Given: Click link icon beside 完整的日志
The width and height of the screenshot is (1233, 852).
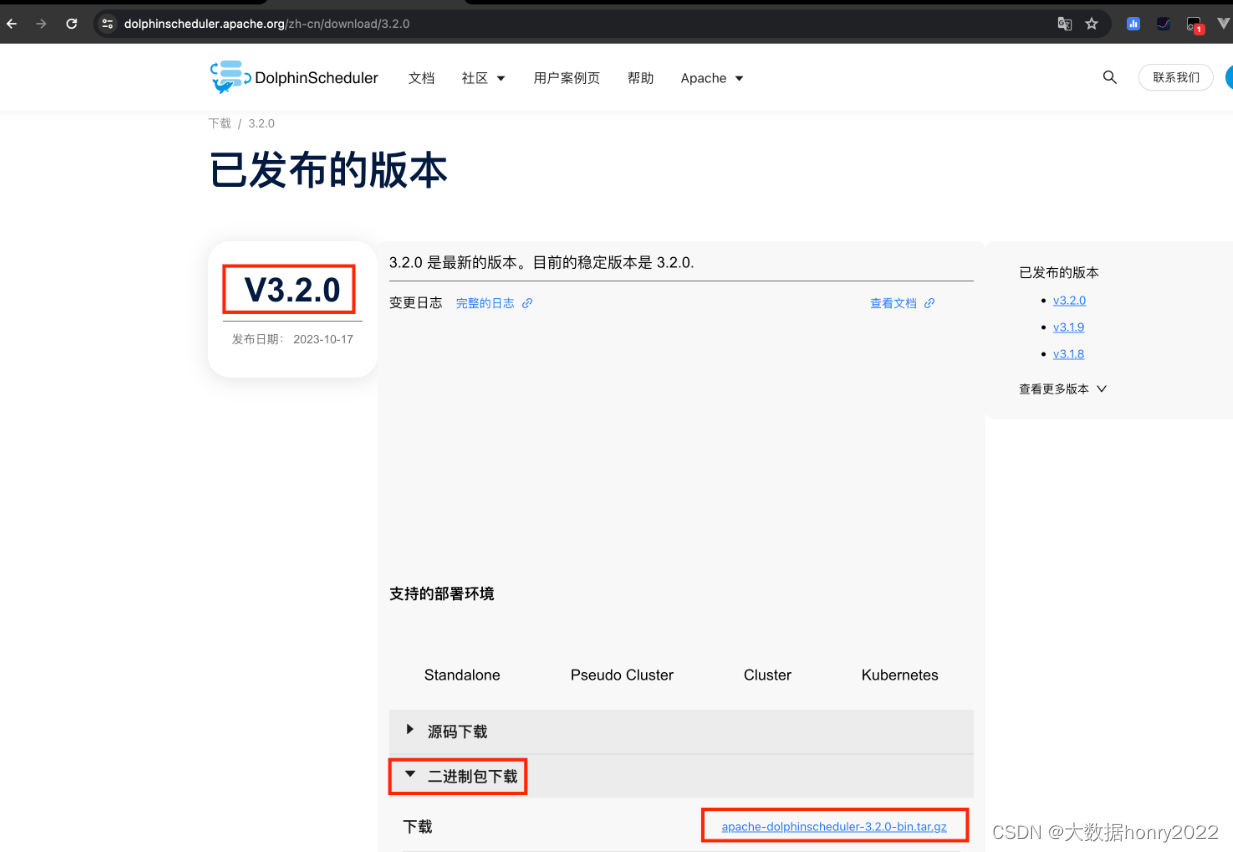Looking at the screenshot, I should coord(527,303).
